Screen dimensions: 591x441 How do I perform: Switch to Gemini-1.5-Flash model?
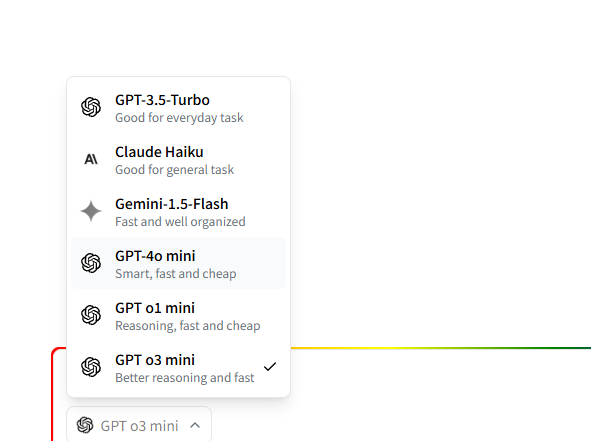178,211
